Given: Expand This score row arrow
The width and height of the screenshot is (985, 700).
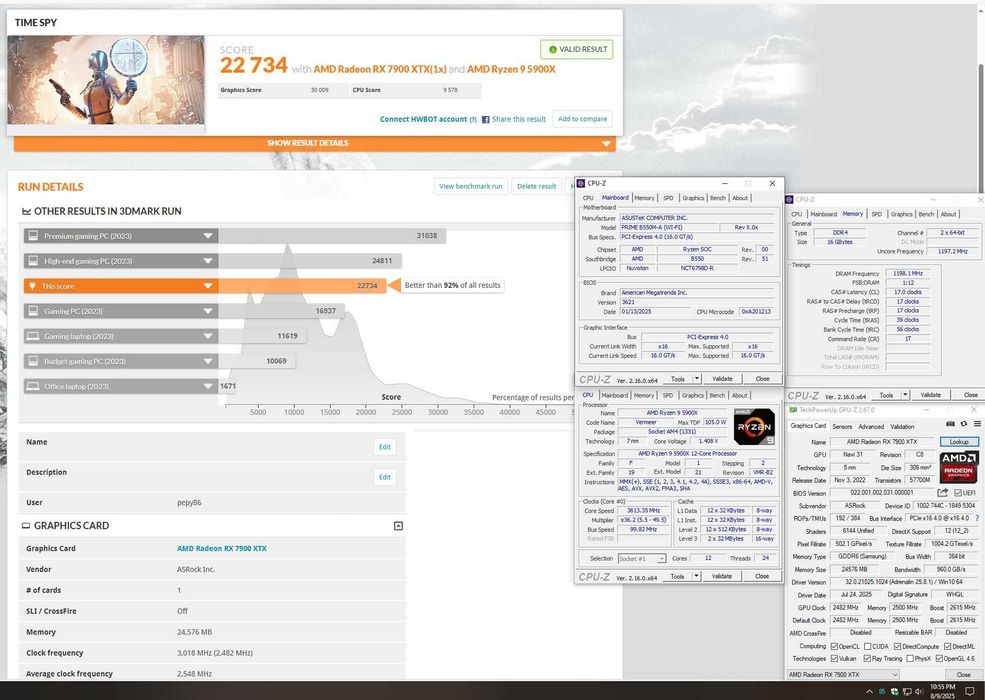Looking at the screenshot, I should pyautogui.click(x=208, y=286).
